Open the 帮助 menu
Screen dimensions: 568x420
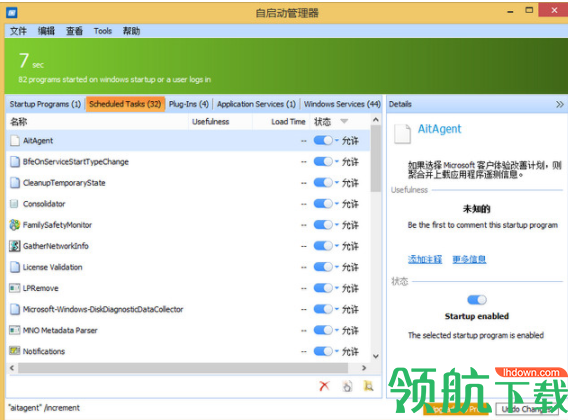point(131,31)
